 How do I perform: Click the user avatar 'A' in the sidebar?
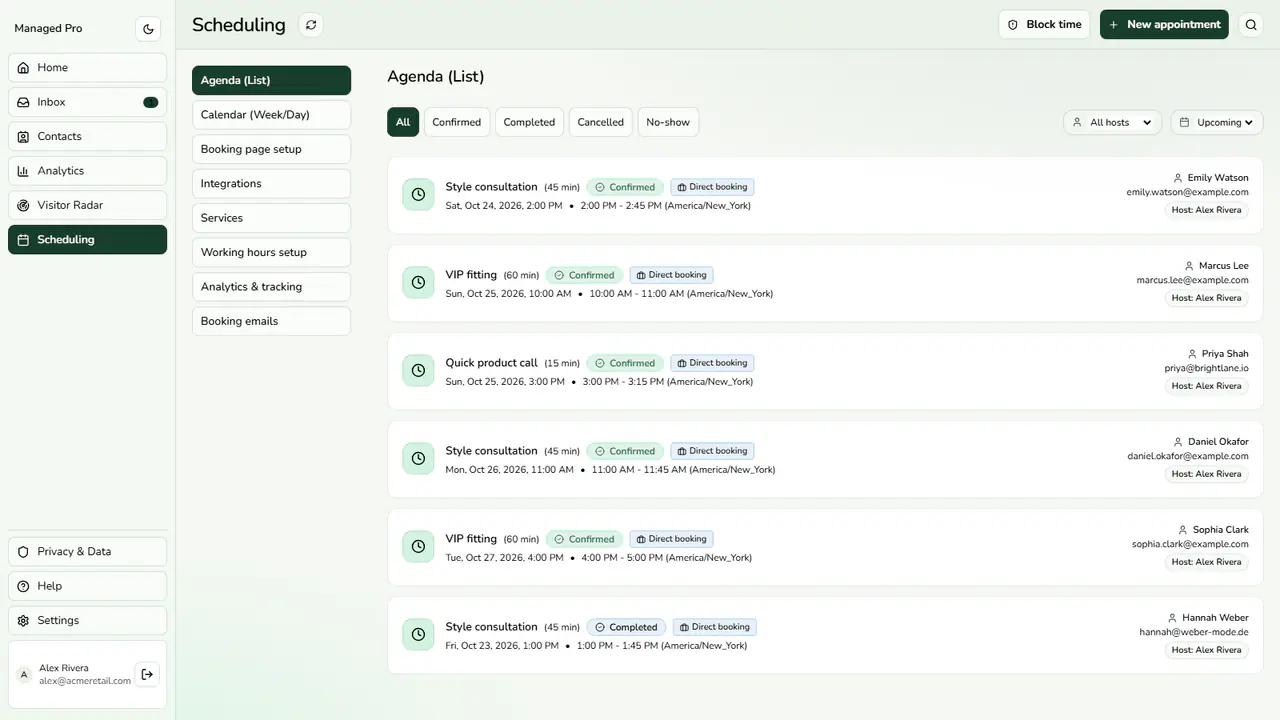pyautogui.click(x=24, y=675)
